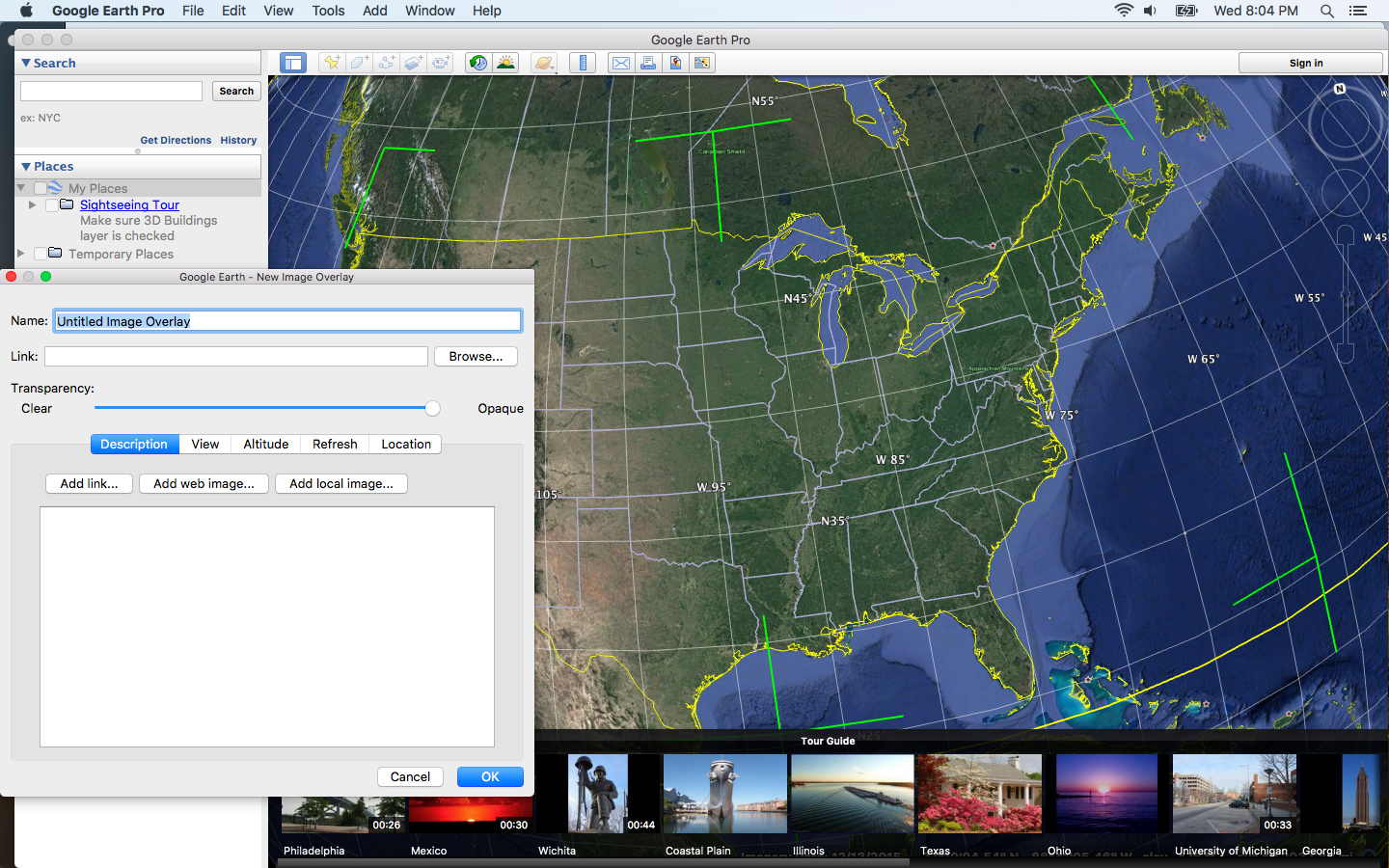Click the Browse... button
The height and width of the screenshot is (868, 1389).
click(x=476, y=357)
